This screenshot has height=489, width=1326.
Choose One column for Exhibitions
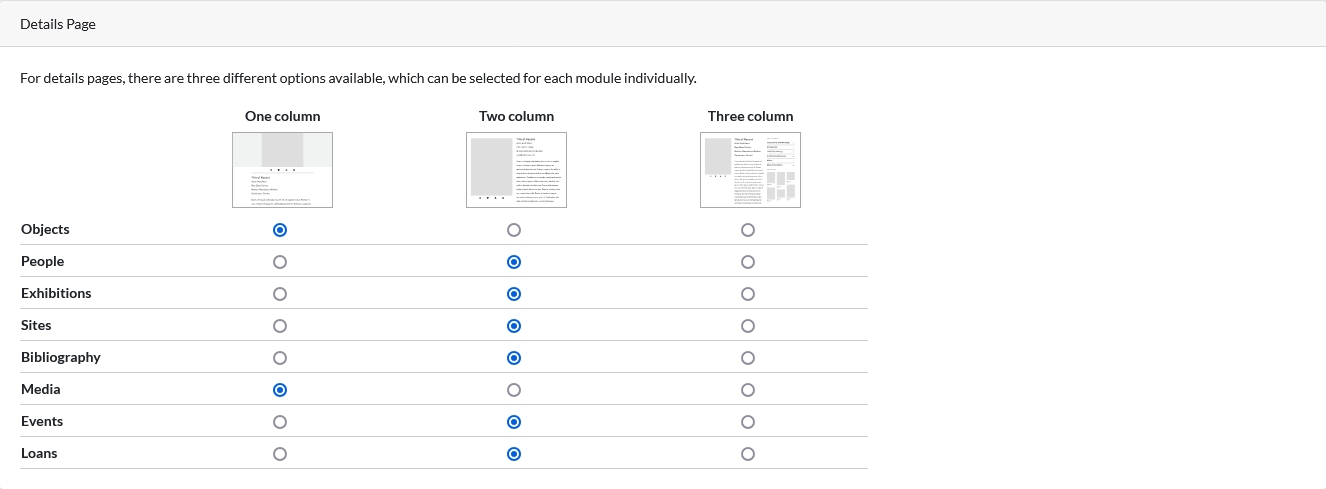(x=280, y=294)
